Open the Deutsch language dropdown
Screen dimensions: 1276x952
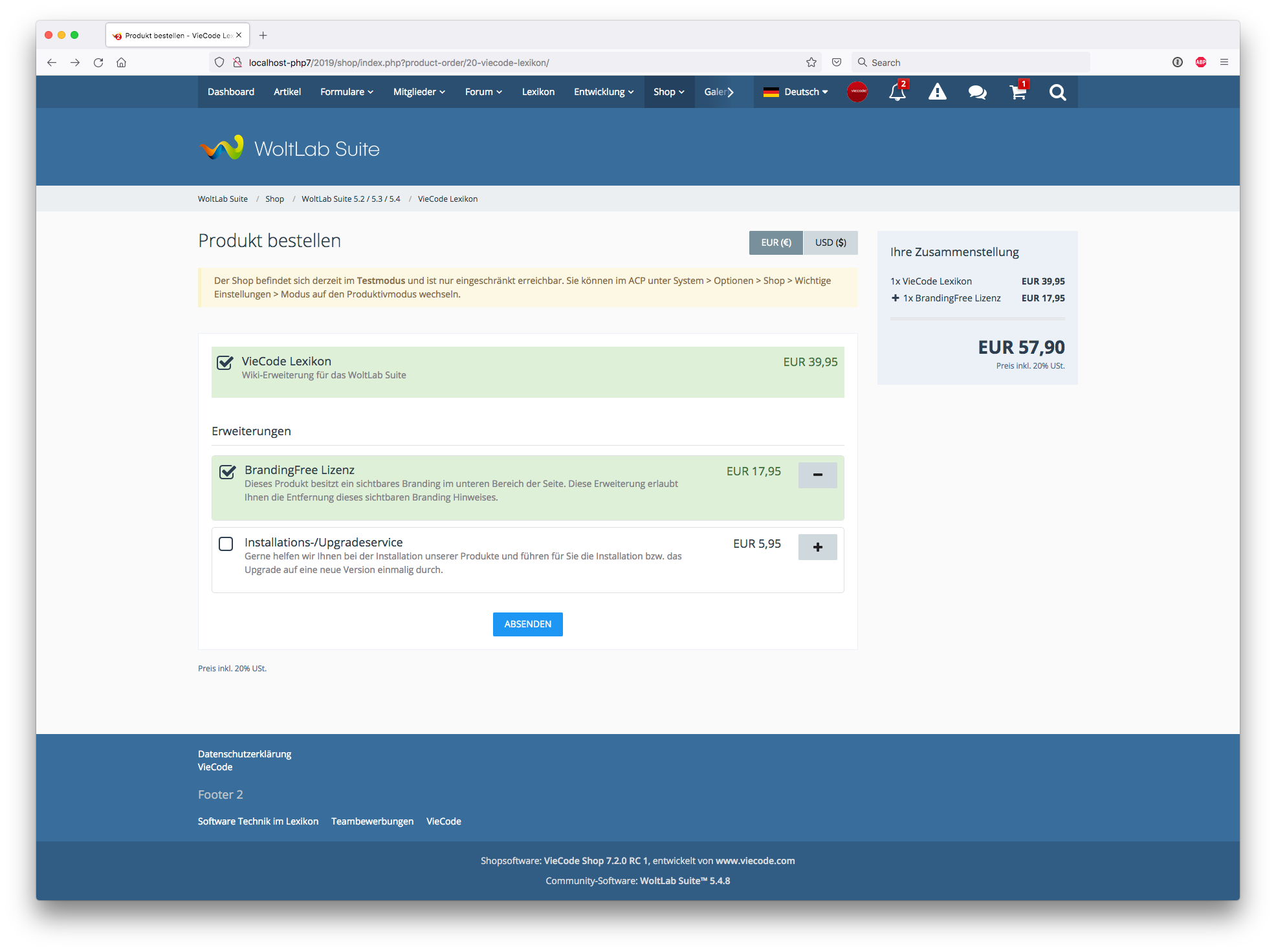click(796, 92)
